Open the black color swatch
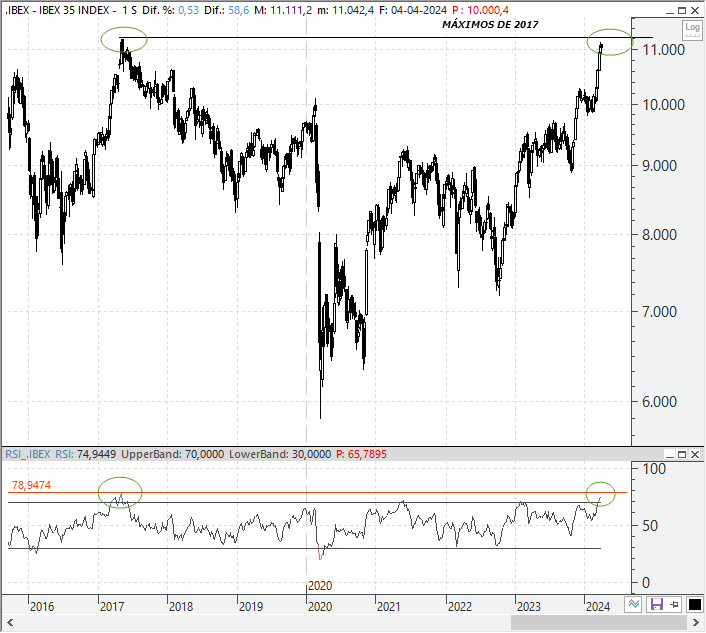Screen dimensions: 706x633 click(x=695, y=605)
